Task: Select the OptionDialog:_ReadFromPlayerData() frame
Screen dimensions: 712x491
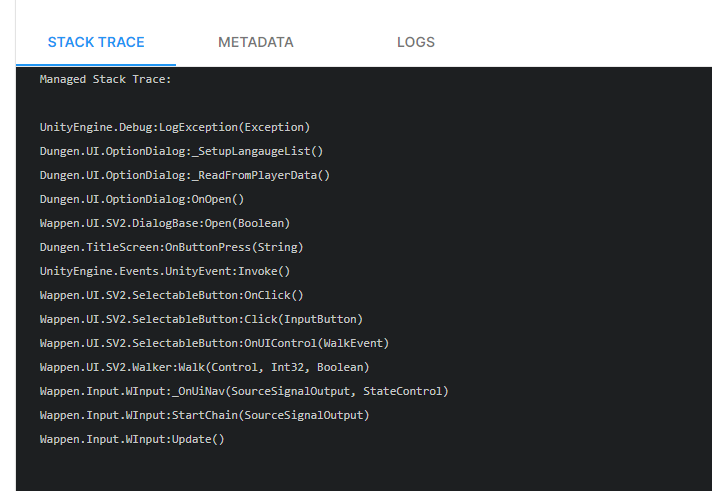Action: [x=185, y=175]
